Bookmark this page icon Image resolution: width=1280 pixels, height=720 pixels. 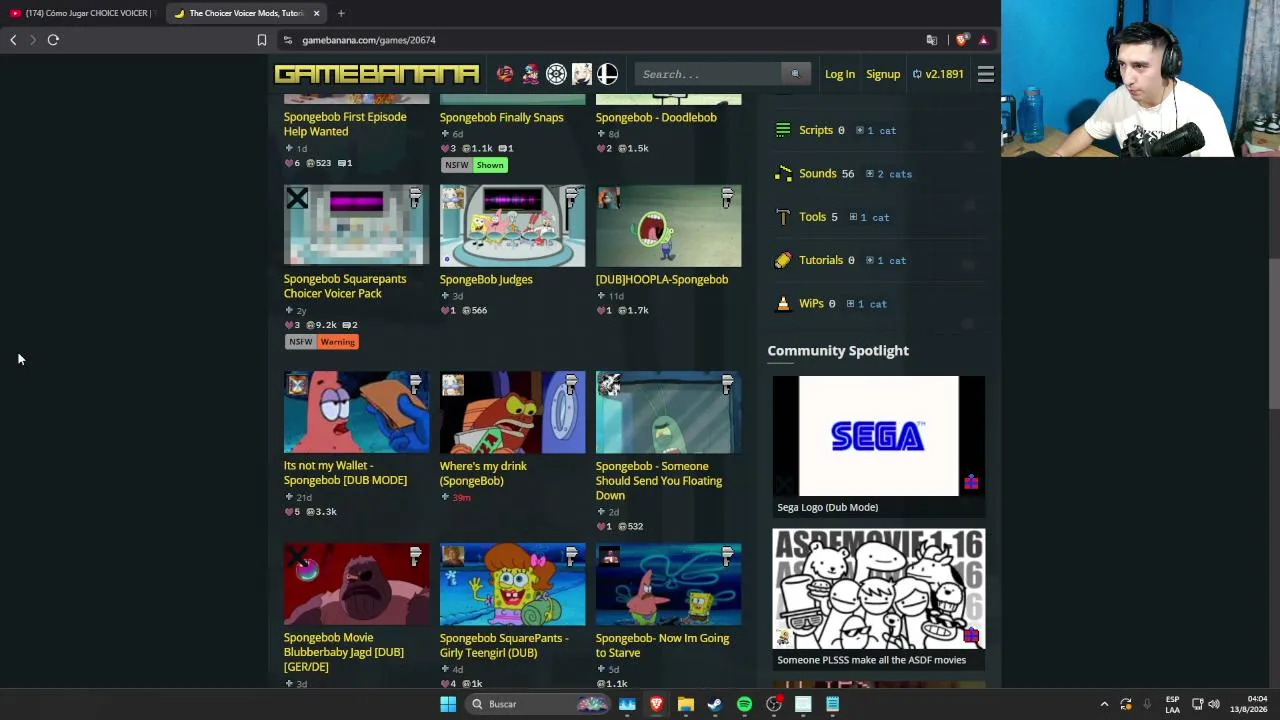(x=262, y=40)
